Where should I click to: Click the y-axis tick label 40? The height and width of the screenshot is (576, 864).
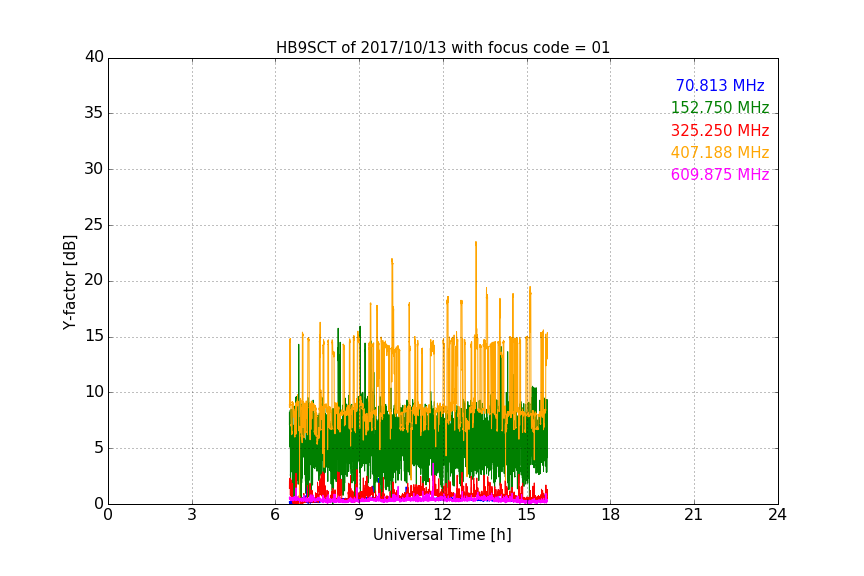point(94,57)
